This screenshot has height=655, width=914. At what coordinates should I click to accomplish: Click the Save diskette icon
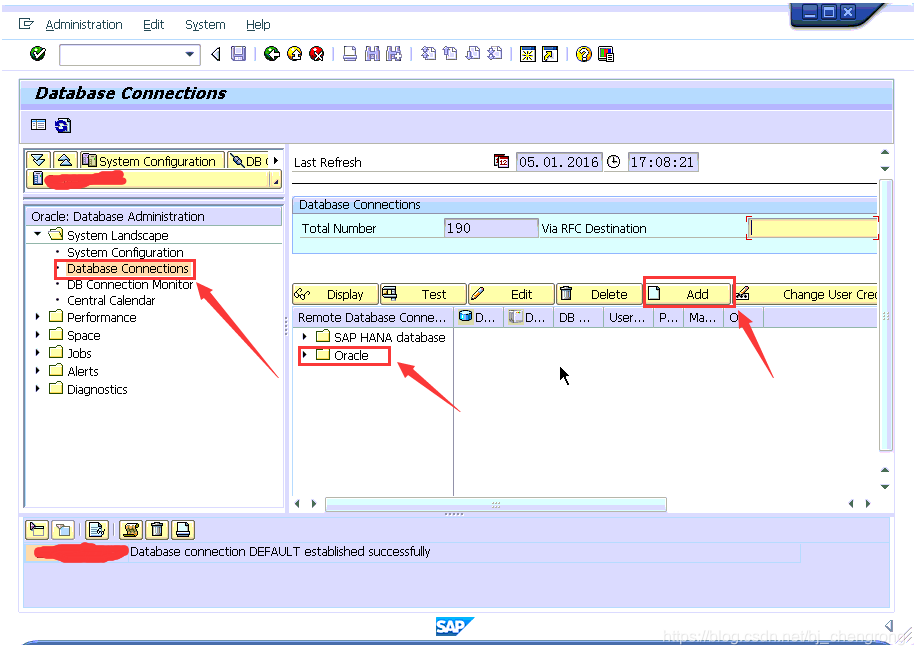pos(238,54)
